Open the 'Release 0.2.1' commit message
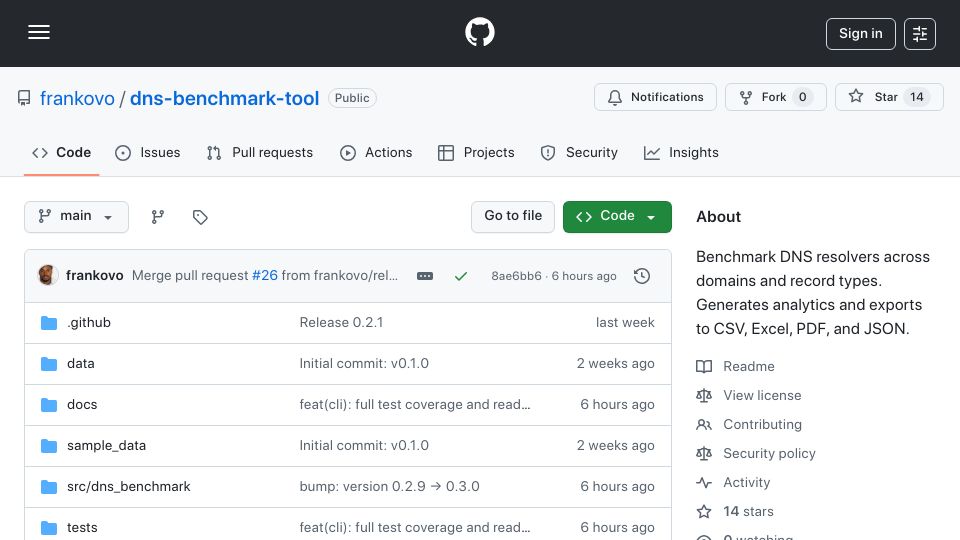The width and height of the screenshot is (960, 540). click(341, 323)
